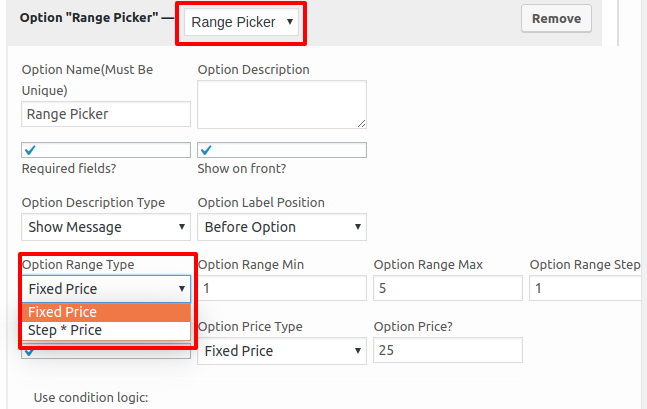Click the Option Range Min field
The height and width of the screenshot is (409, 647).
[282, 288]
